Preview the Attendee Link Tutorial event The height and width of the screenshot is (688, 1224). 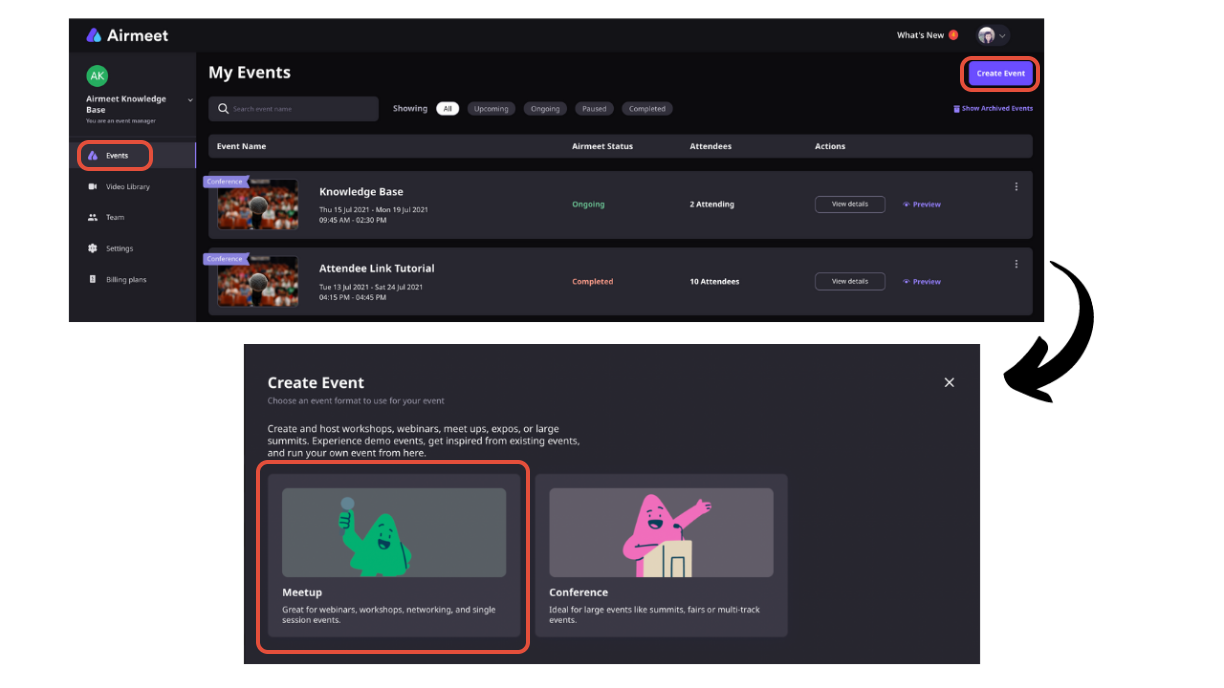(x=922, y=282)
